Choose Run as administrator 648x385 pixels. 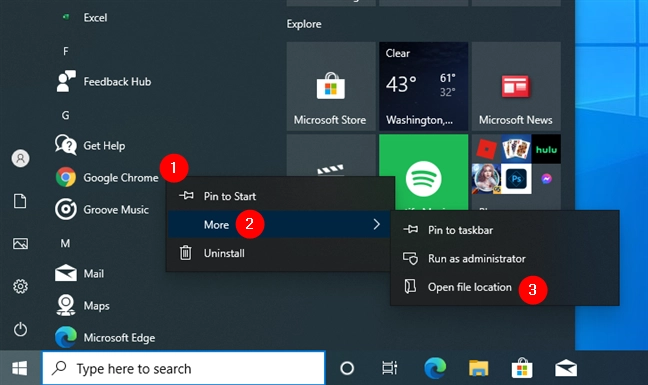pyautogui.click(x=505, y=259)
